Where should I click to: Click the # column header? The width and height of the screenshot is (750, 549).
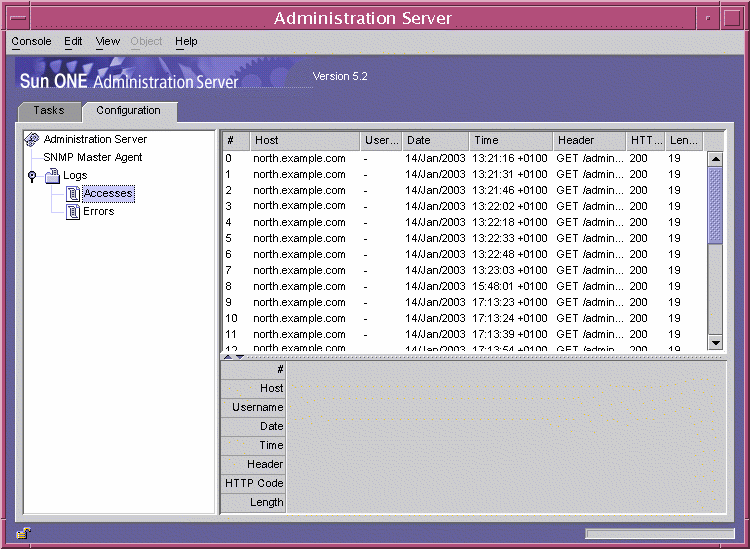236,141
